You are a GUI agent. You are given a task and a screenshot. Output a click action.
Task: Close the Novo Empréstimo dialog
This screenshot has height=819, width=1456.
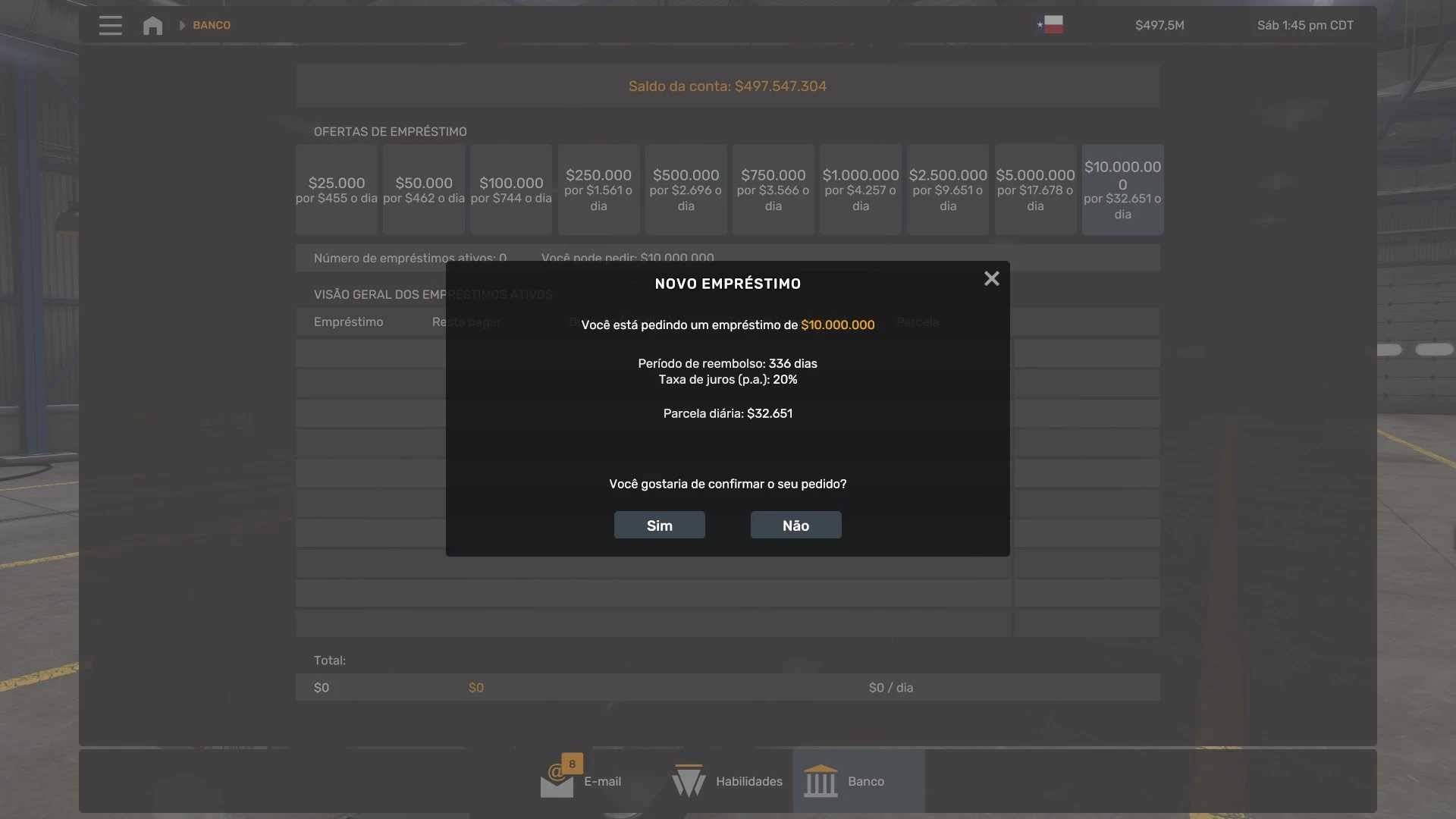[991, 279]
